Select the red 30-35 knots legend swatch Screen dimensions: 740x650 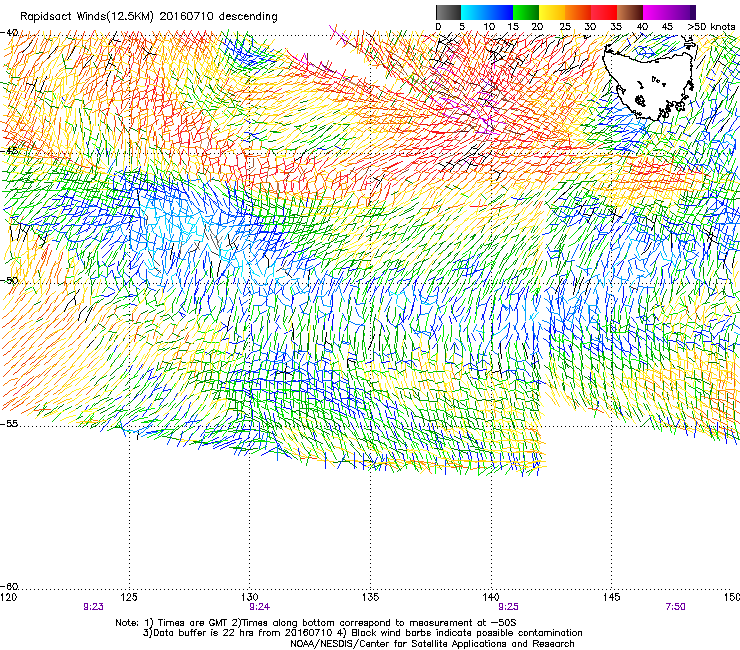(x=604, y=12)
